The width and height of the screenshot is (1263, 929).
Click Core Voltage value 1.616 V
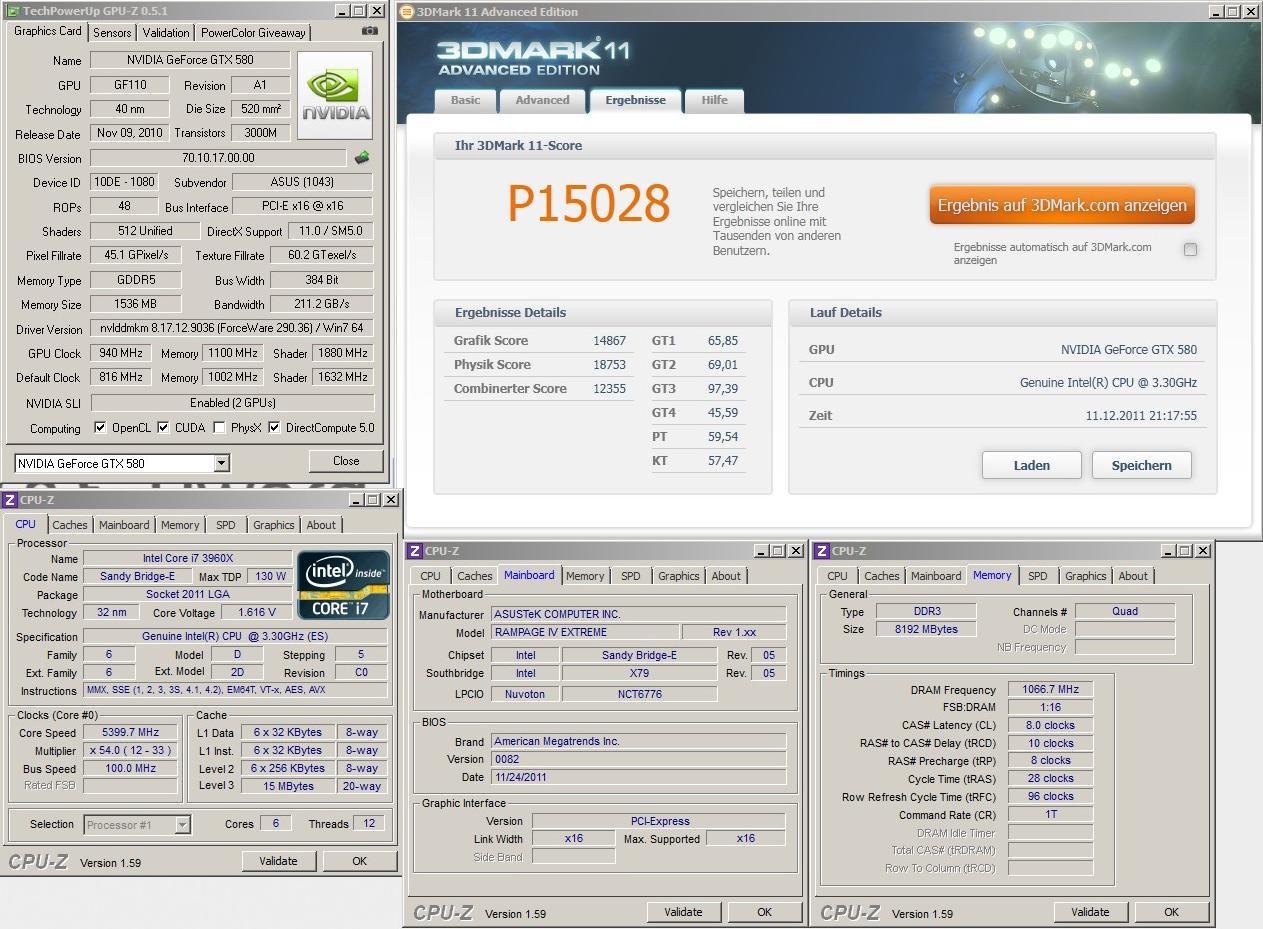click(x=257, y=613)
